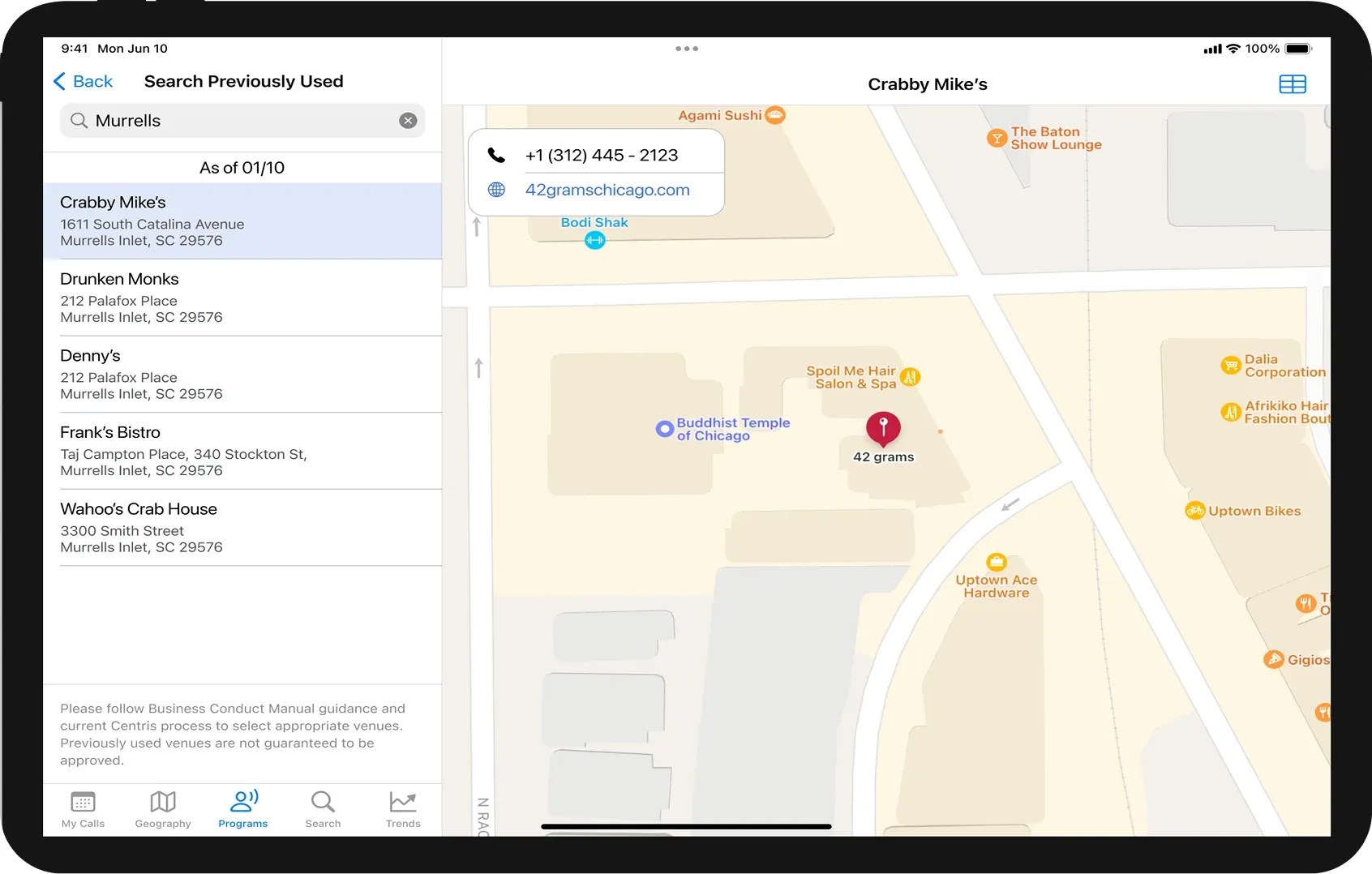Viewport: 1372px width, 874px height.
Task: Tap the Uptown Ace Hardware marker
Action: pos(997,562)
